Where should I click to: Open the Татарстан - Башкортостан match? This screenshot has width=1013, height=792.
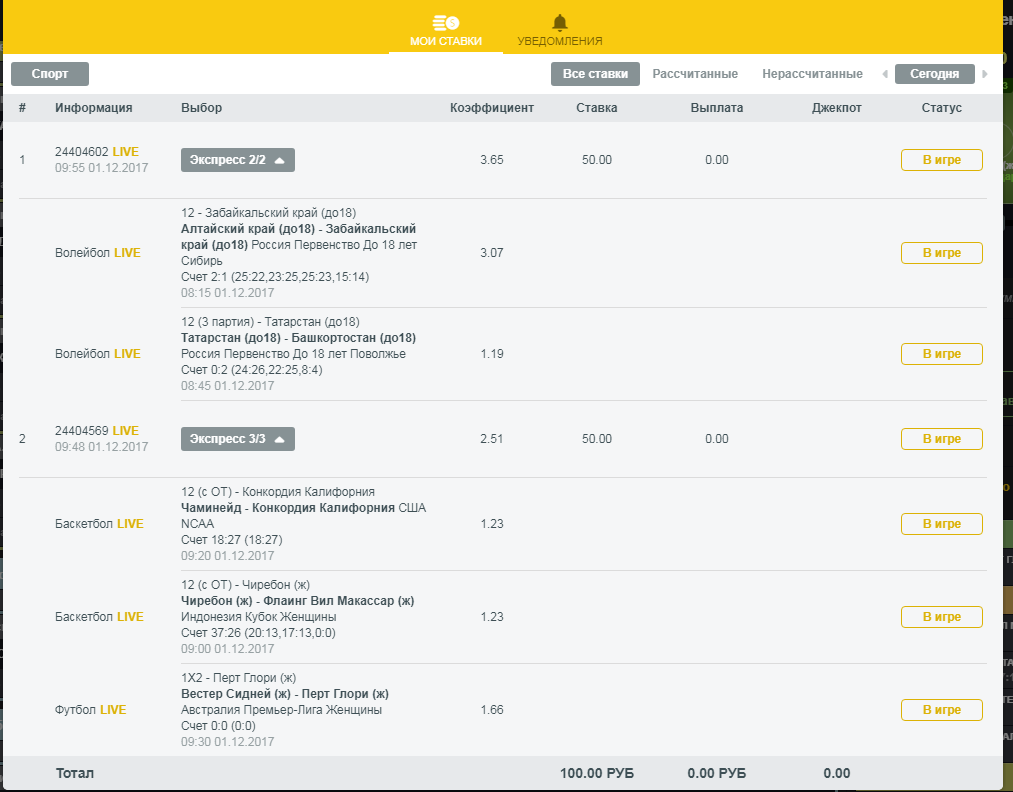coord(298,338)
